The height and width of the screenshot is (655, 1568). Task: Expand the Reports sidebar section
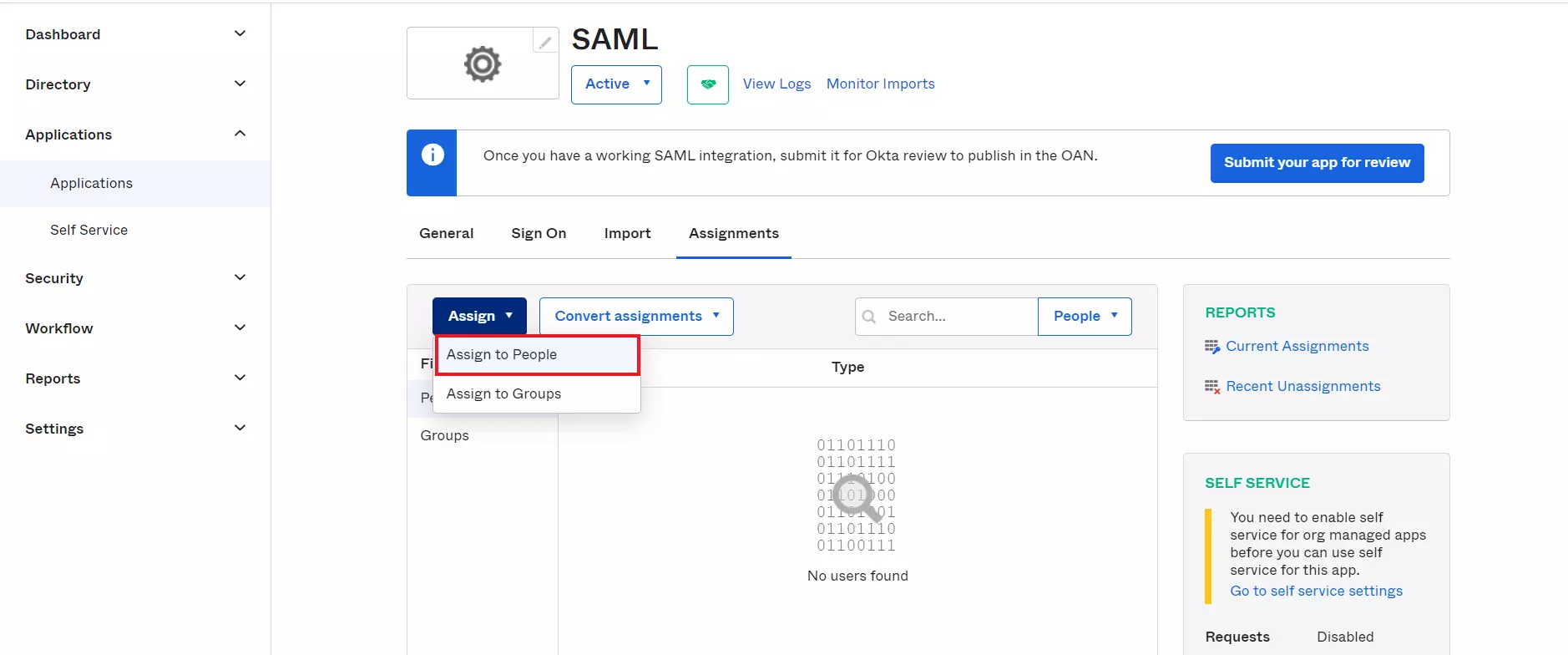(135, 378)
